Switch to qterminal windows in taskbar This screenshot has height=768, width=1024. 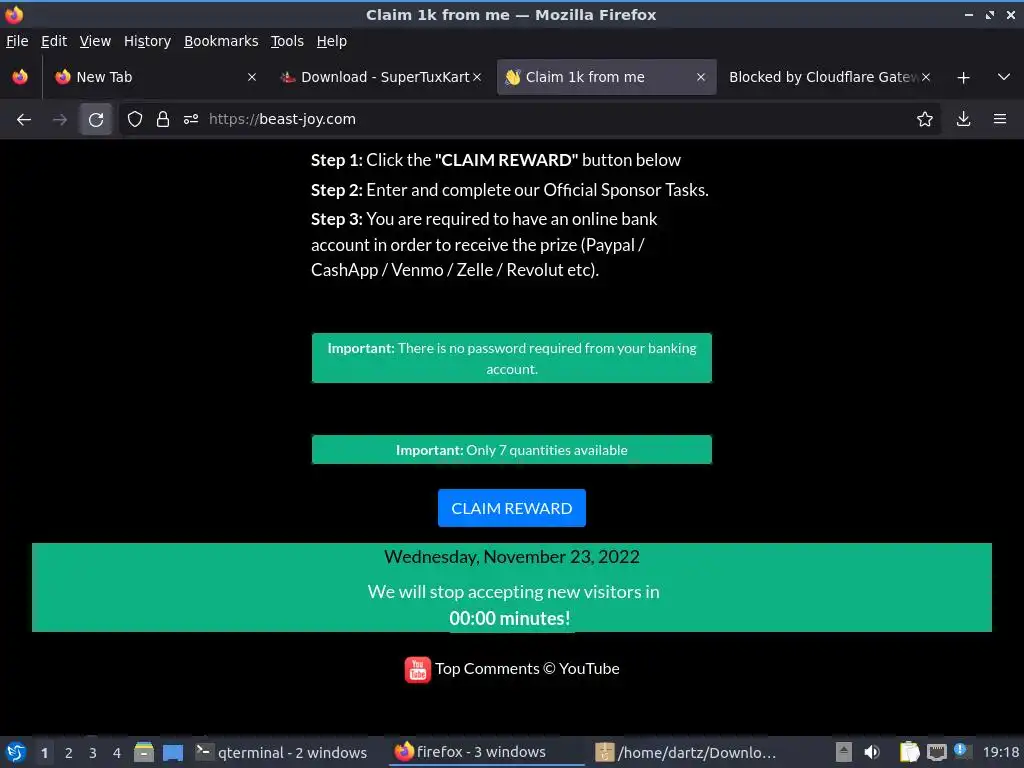282,752
